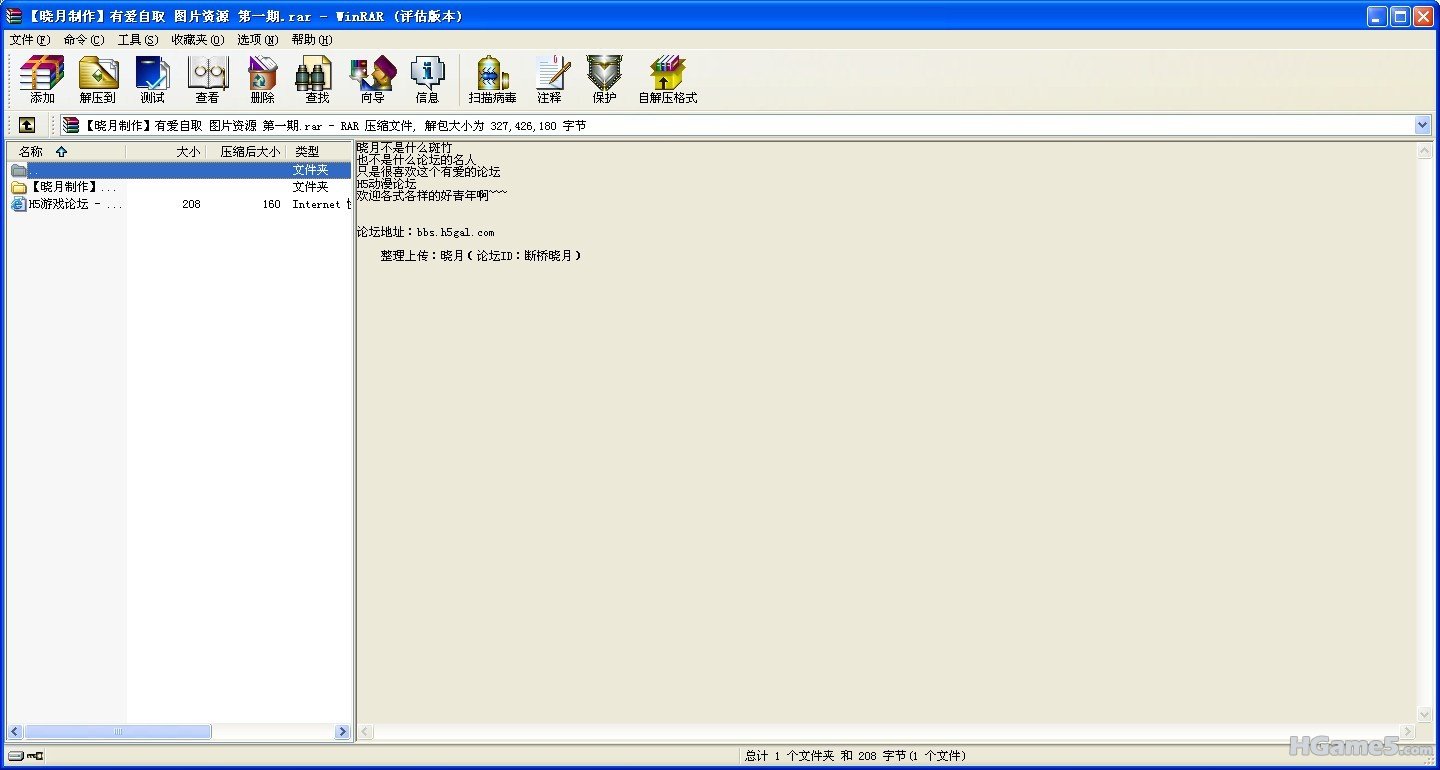
Task: Run the 测试 (Test) archive tool
Action: pos(152,79)
